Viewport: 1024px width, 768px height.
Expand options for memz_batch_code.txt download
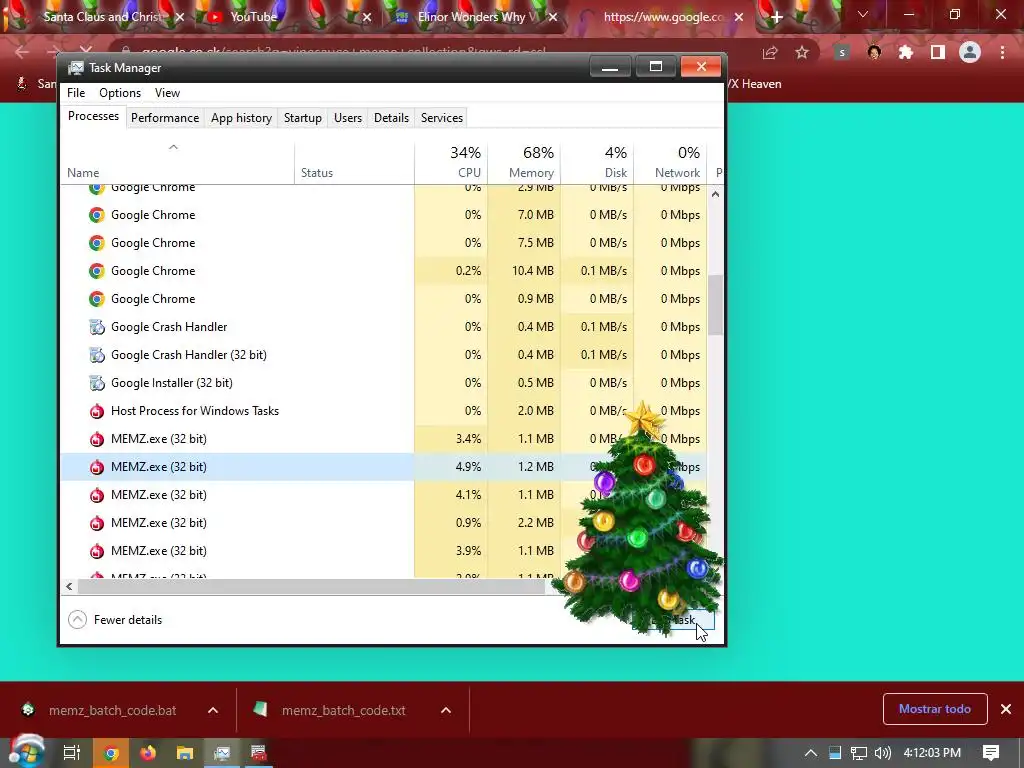[x=446, y=710]
